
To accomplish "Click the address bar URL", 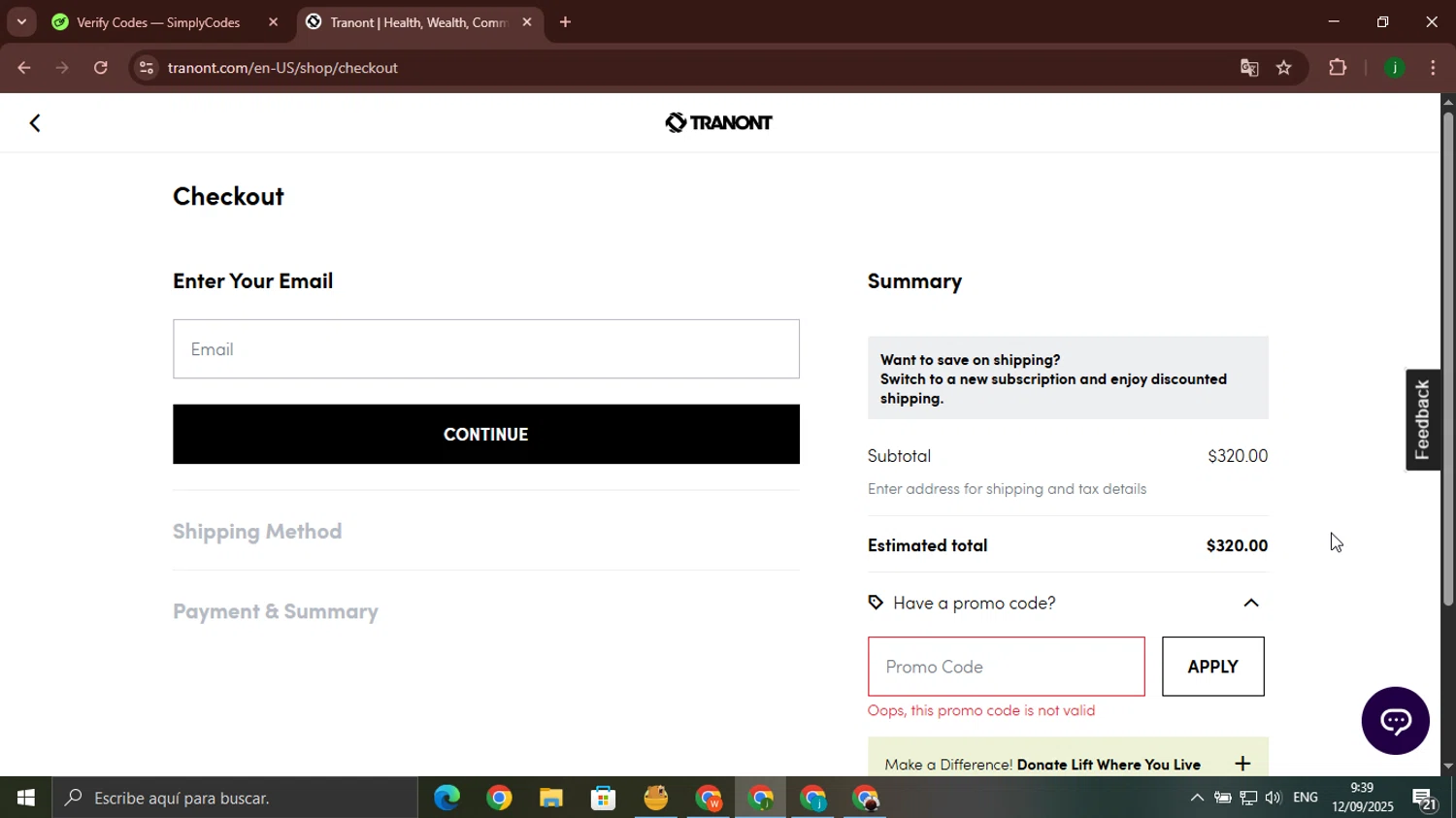I will coord(282,68).
